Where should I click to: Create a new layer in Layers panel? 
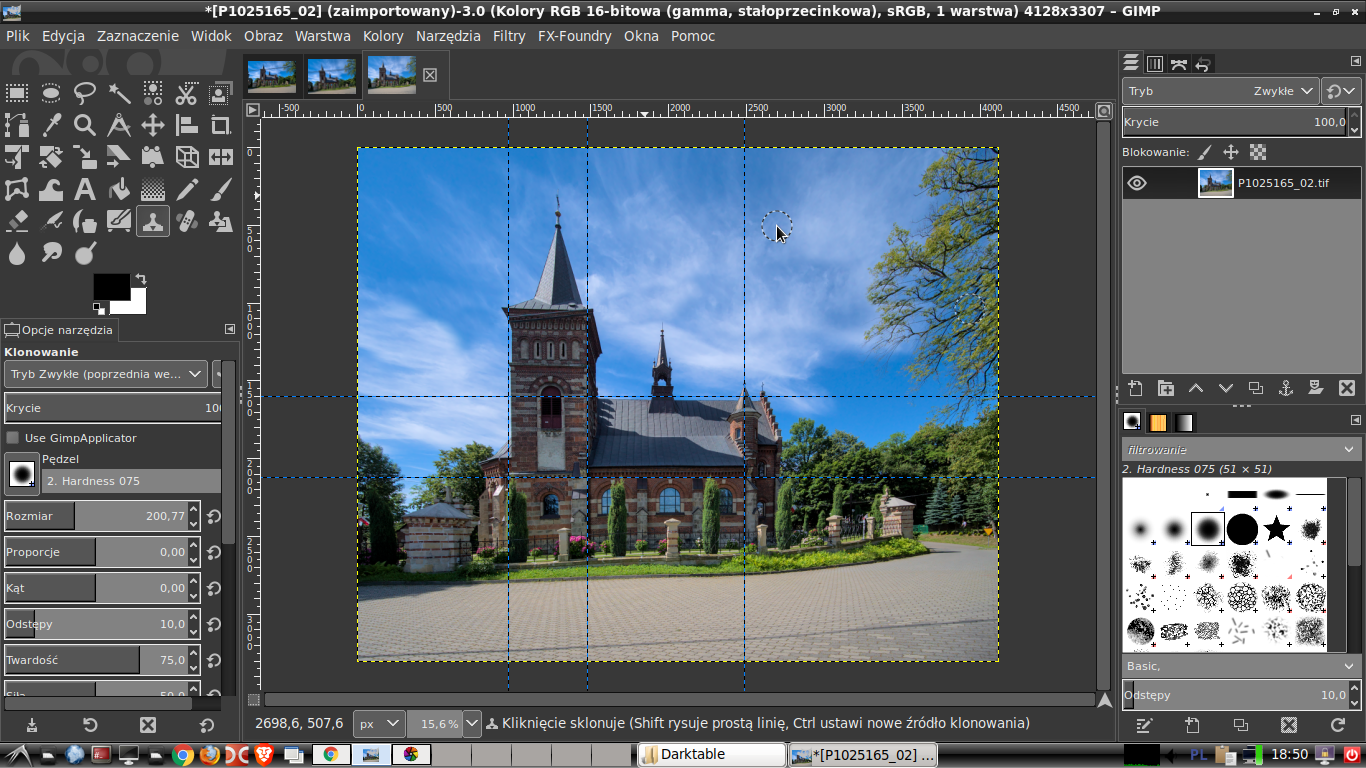tap(1135, 388)
